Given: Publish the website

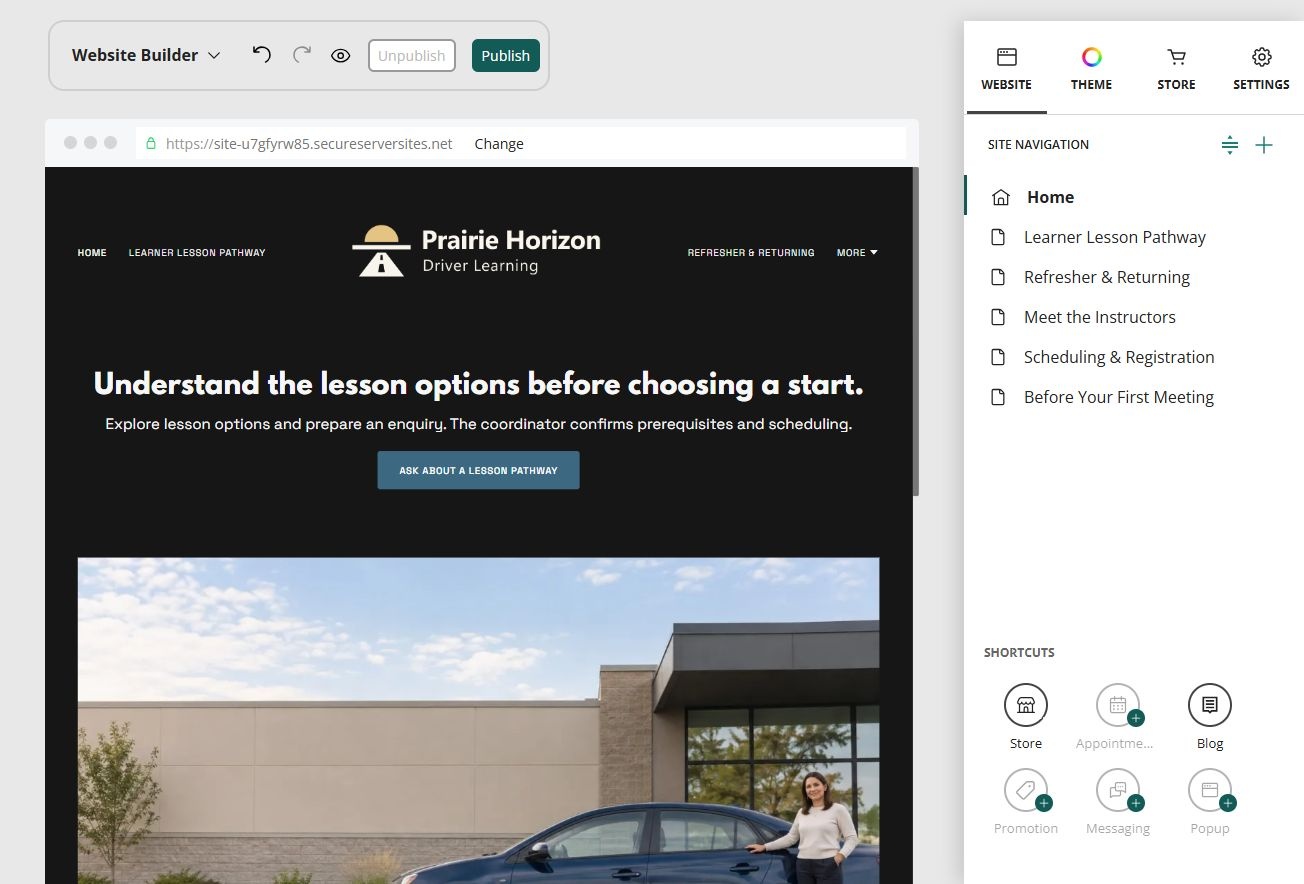Looking at the screenshot, I should 506,55.
